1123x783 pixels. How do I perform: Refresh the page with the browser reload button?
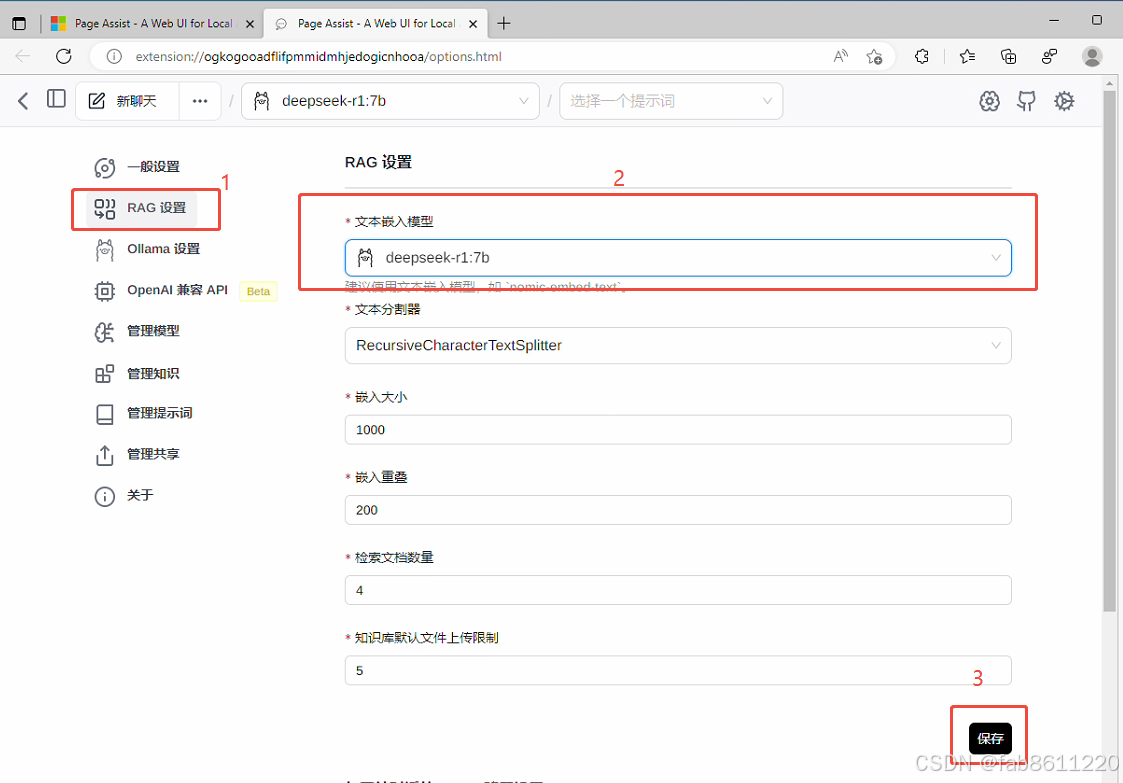click(64, 57)
